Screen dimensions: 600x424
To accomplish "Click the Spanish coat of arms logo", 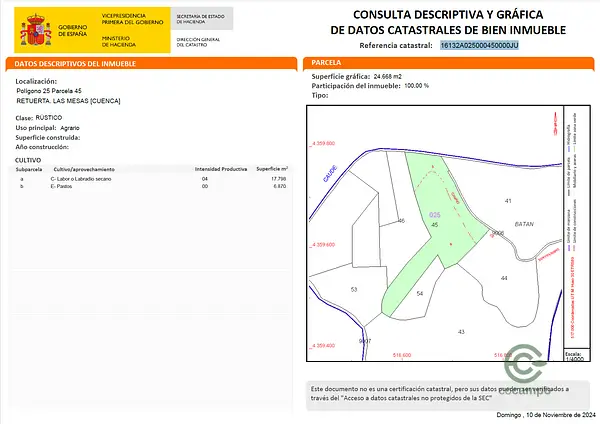I will [36, 29].
